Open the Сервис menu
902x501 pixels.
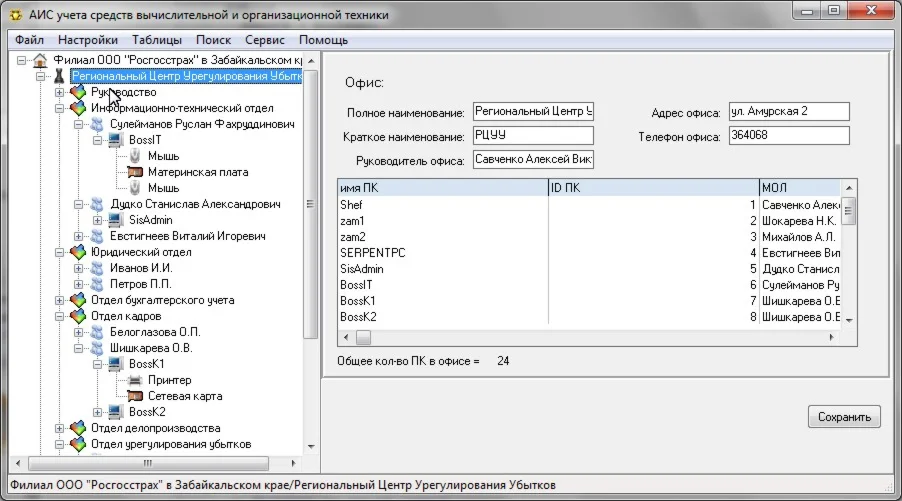click(x=264, y=40)
